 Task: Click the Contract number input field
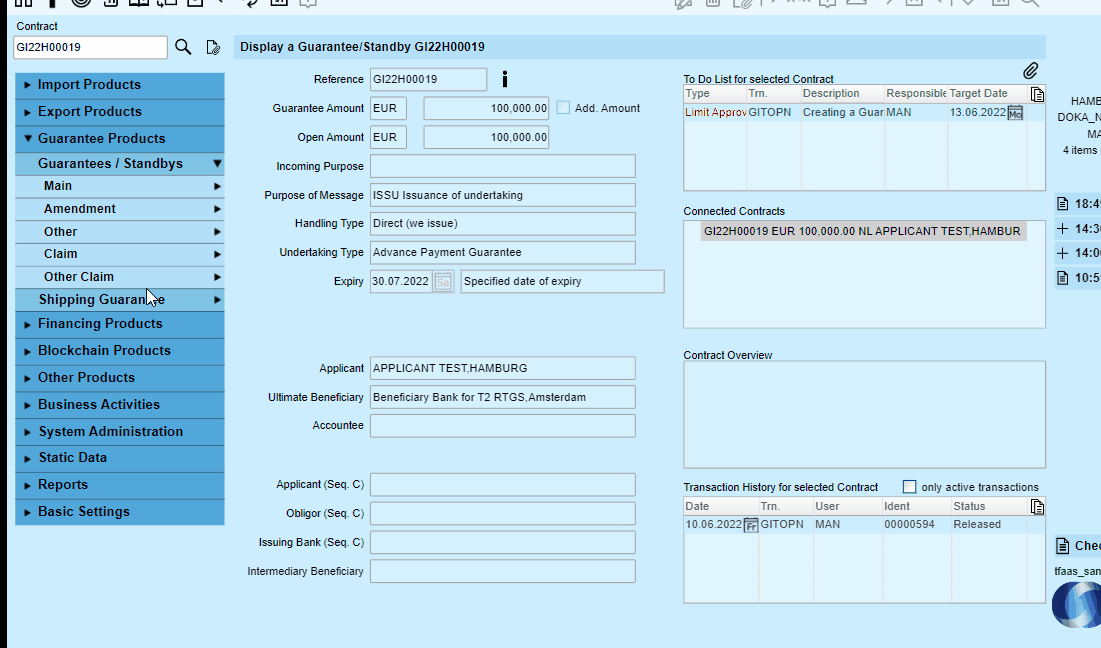click(91, 48)
